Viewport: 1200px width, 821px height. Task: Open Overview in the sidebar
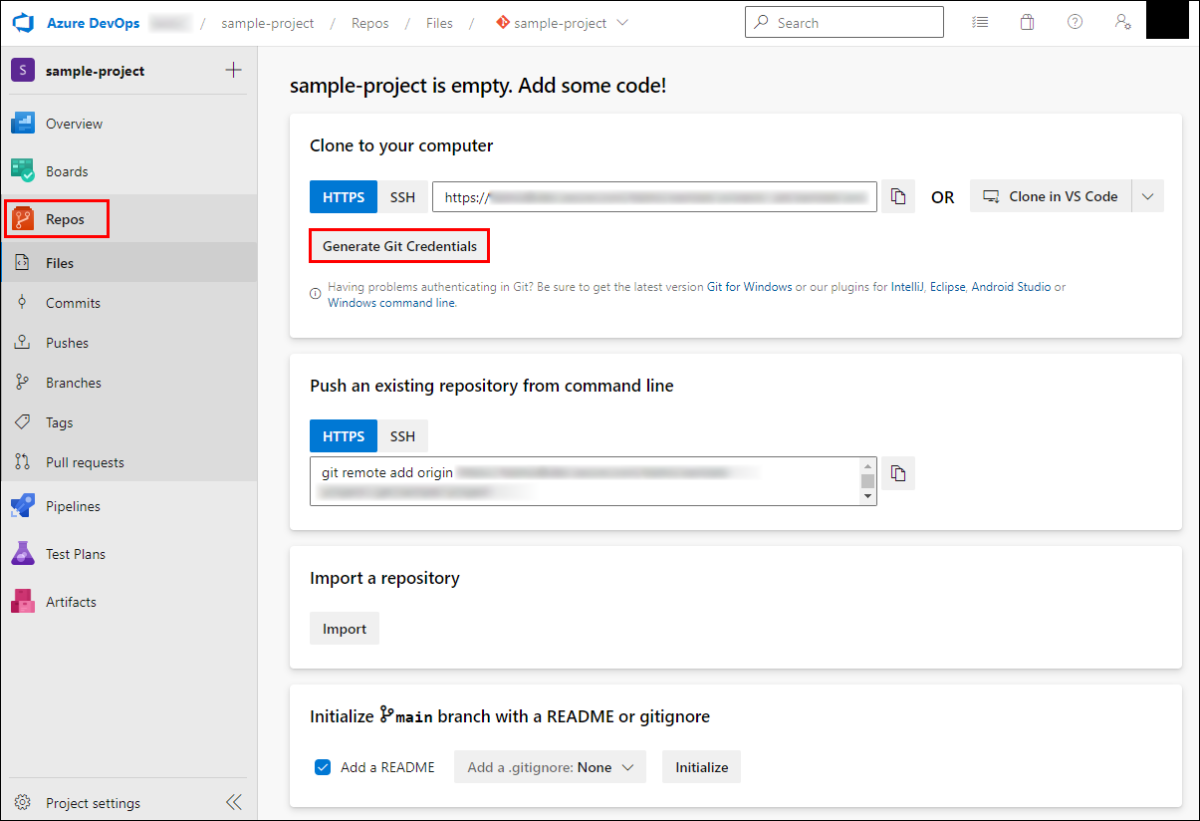pyautogui.click(x=128, y=124)
